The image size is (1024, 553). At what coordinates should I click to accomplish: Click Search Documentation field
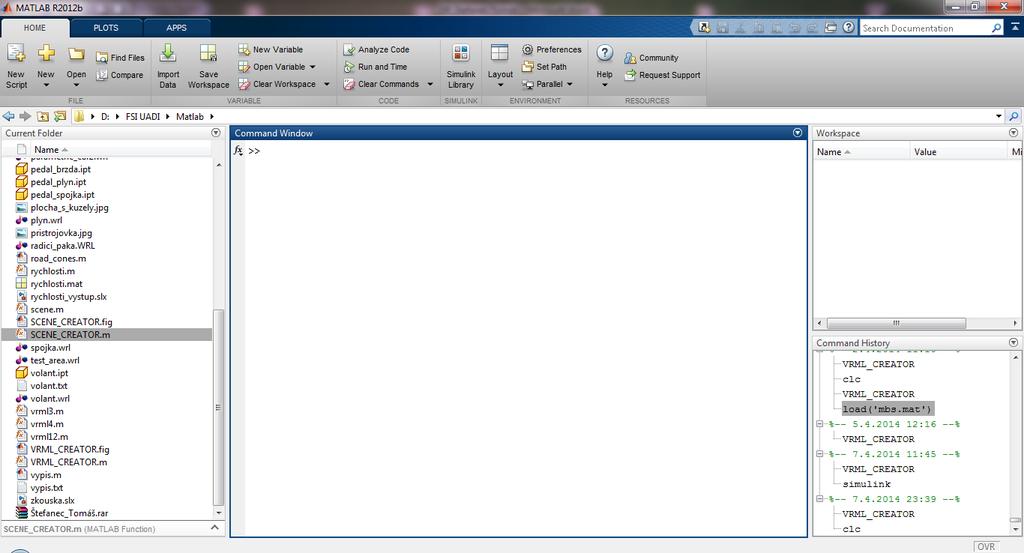coord(925,28)
